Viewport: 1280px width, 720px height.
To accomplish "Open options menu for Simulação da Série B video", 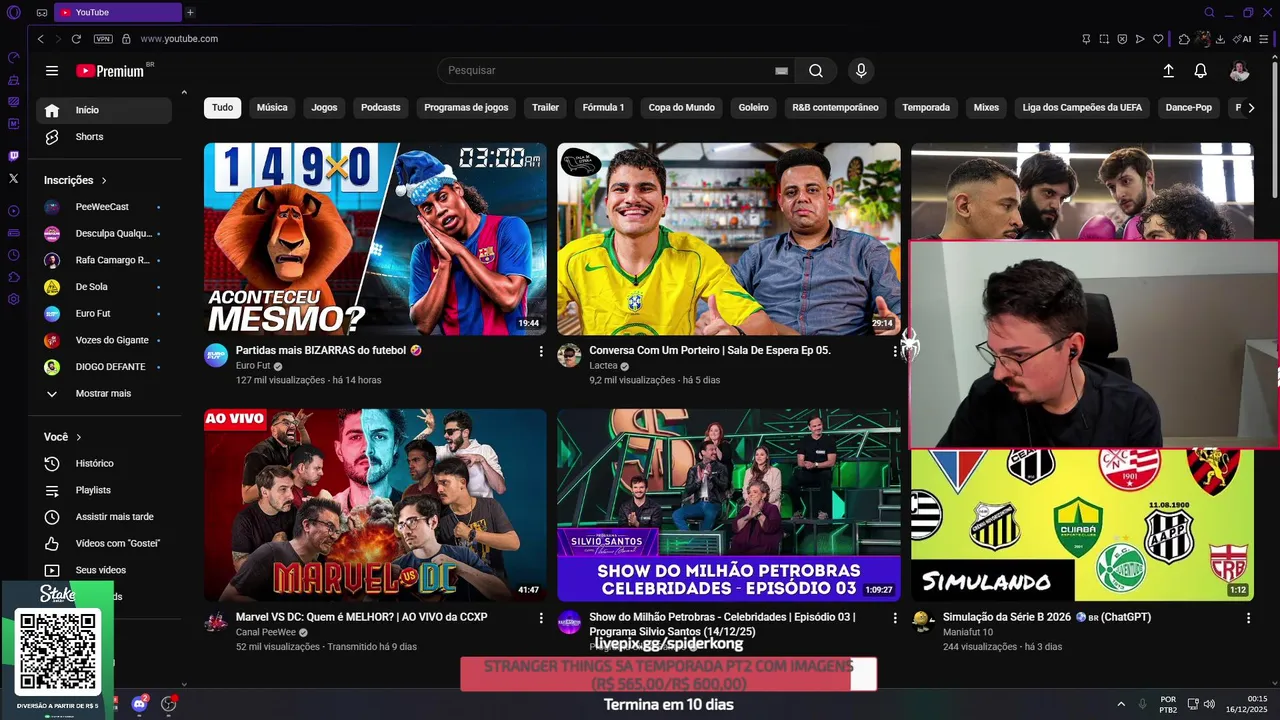I will 1248,618.
